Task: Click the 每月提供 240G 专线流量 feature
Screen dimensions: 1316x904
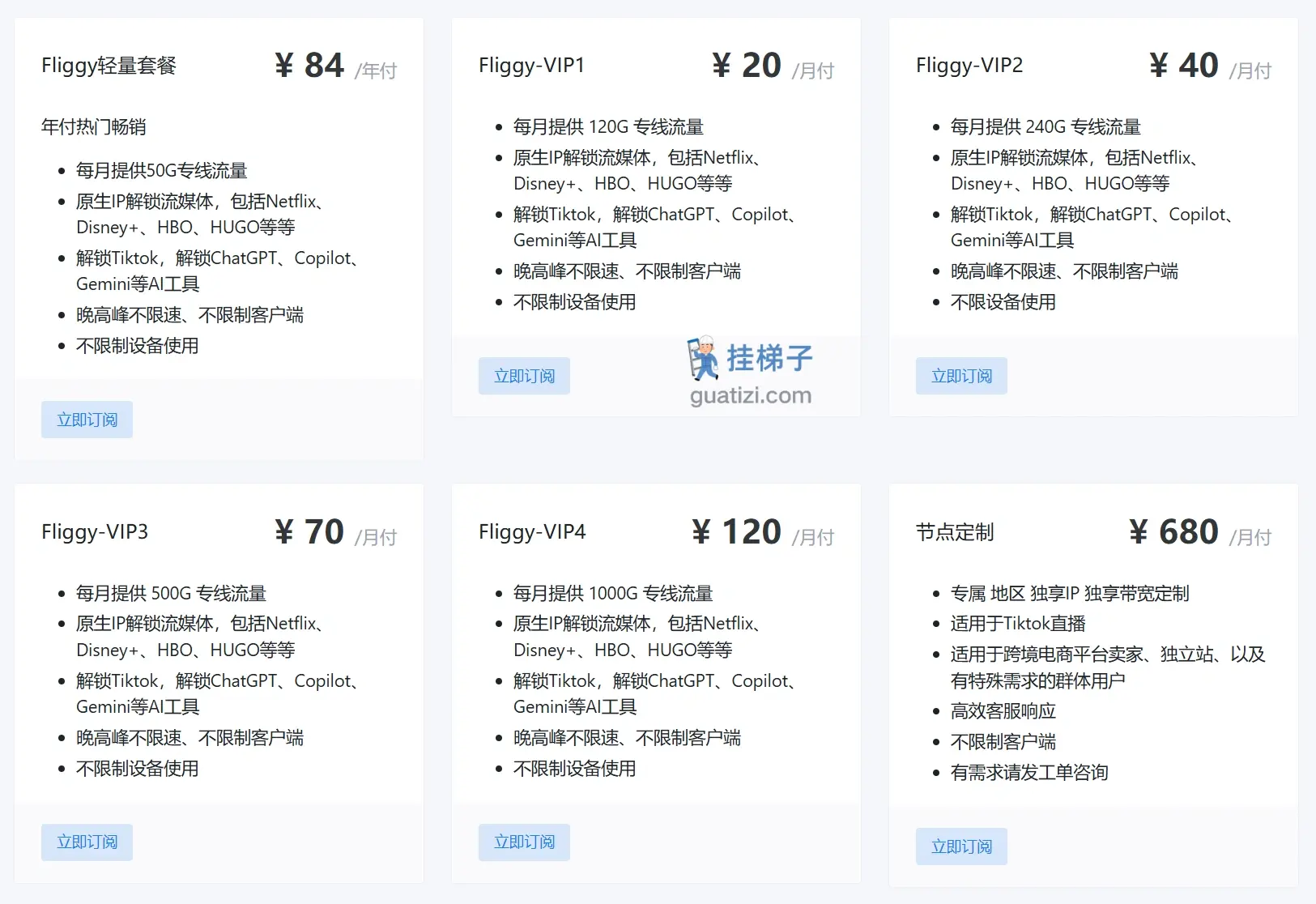Action: (x=1046, y=127)
